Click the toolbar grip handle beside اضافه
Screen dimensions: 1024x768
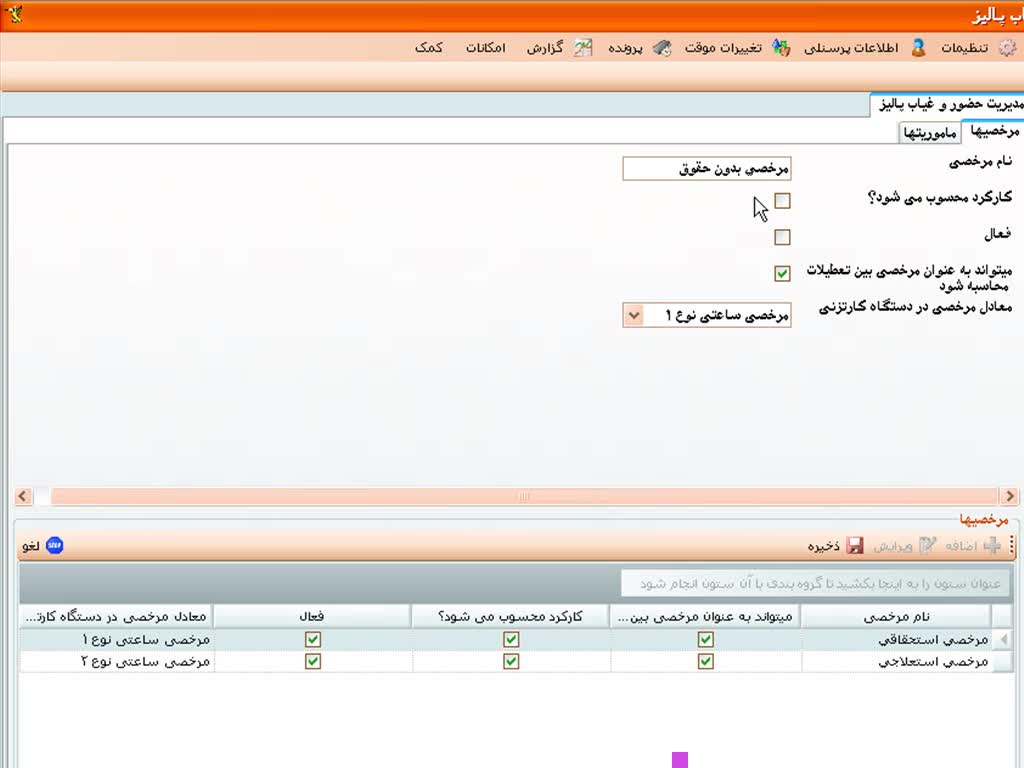tap(1012, 545)
